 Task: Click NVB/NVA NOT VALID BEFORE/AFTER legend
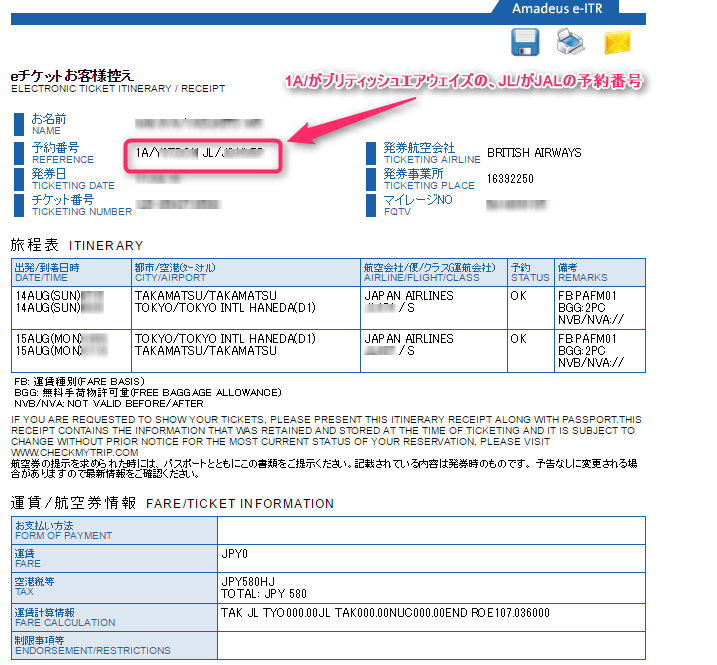click(109, 403)
